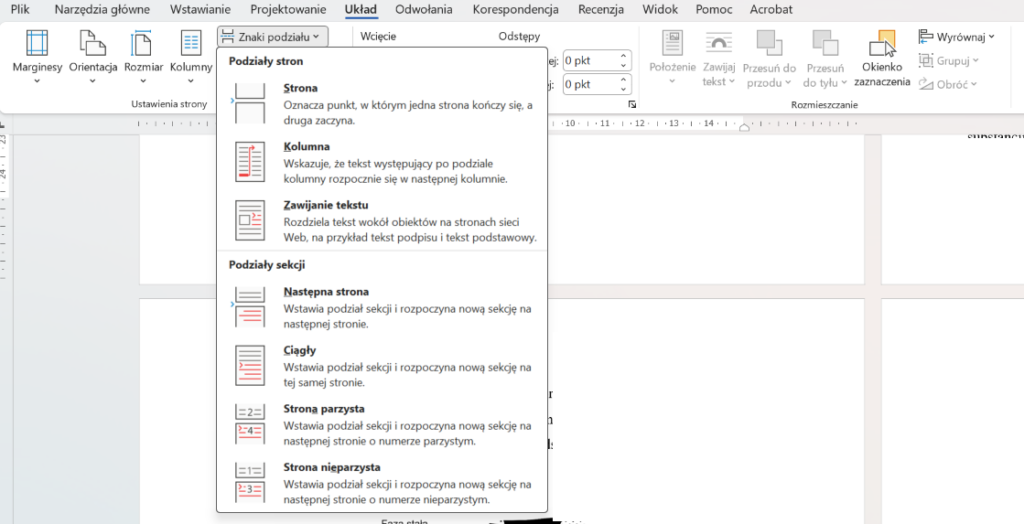1024x524 pixels.
Task: Open the Rozmiar paper size menu
Action: coord(143,57)
